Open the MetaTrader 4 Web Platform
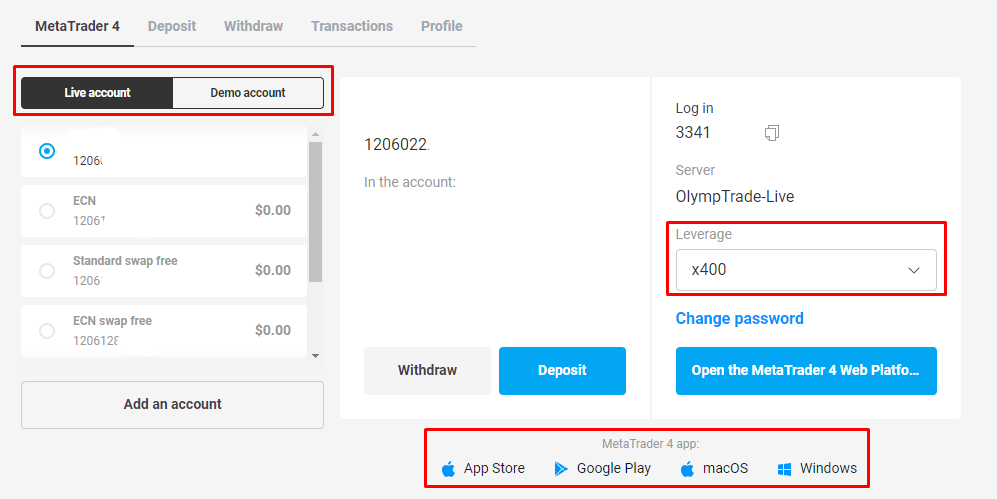Viewport: 997px width, 499px height. click(x=806, y=371)
